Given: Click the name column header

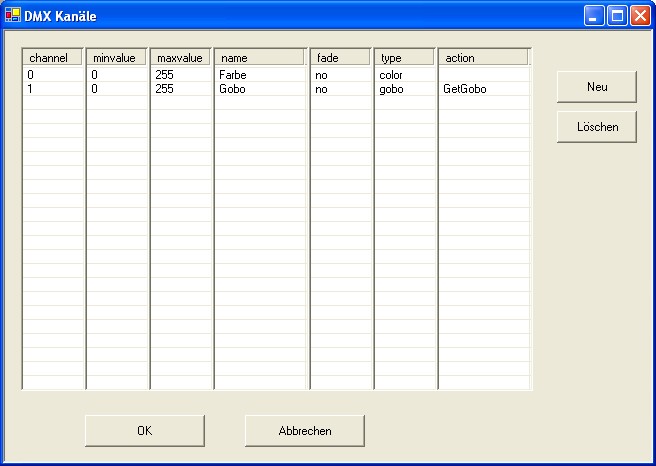Looking at the screenshot, I should click(x=259, y=58).
